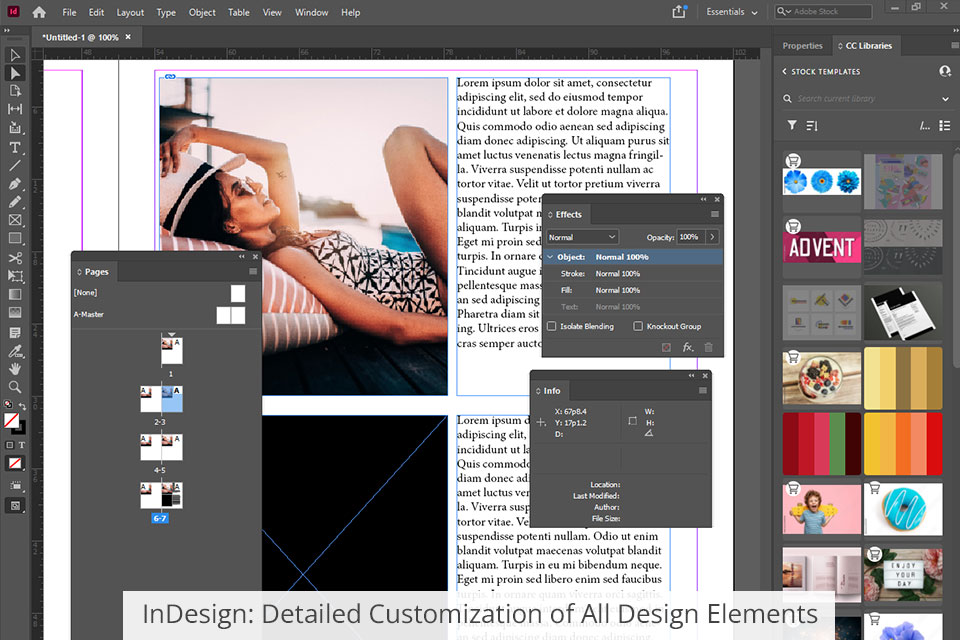The width and height of the screenshot is (960, 640).
Task: Click the Opacity value field
Action: [x=689, y=237]
